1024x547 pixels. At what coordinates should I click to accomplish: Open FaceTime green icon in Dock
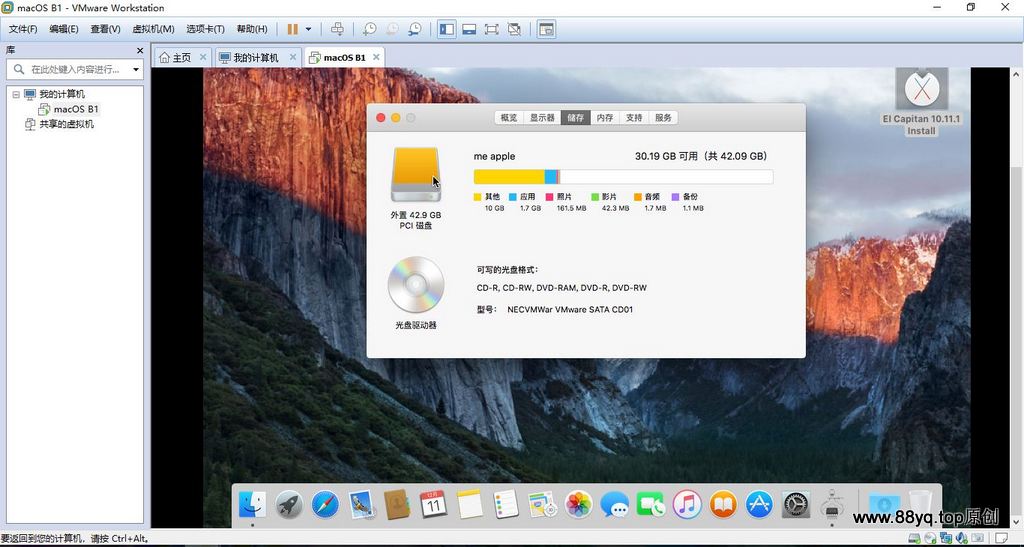650,505
